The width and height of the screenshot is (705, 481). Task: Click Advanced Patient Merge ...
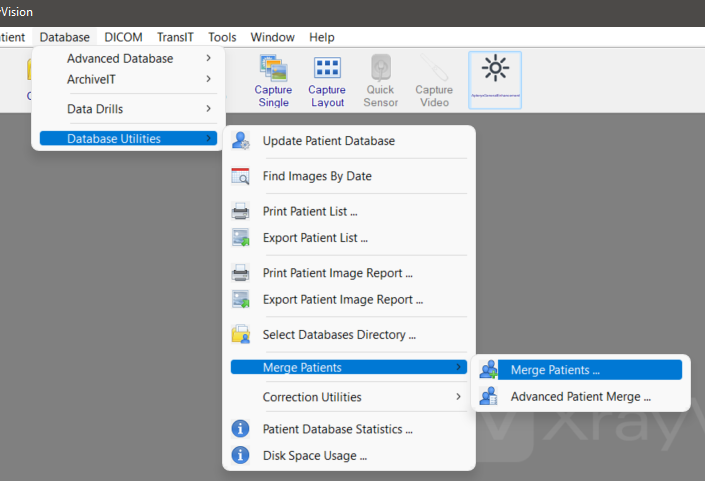(580, 396)
